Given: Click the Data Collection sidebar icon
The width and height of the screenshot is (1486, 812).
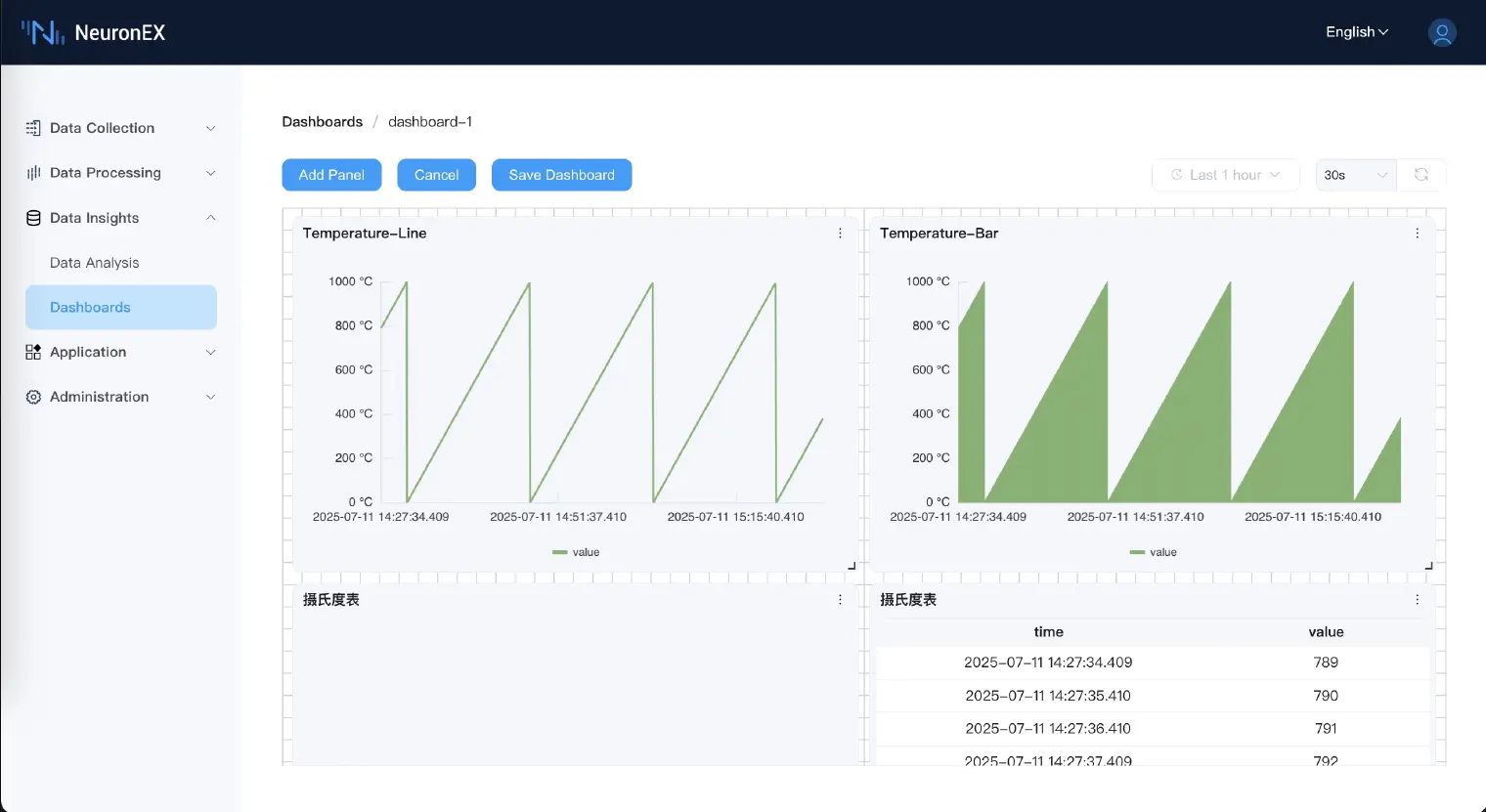Looking at the screenshot, I should point(33,128).
